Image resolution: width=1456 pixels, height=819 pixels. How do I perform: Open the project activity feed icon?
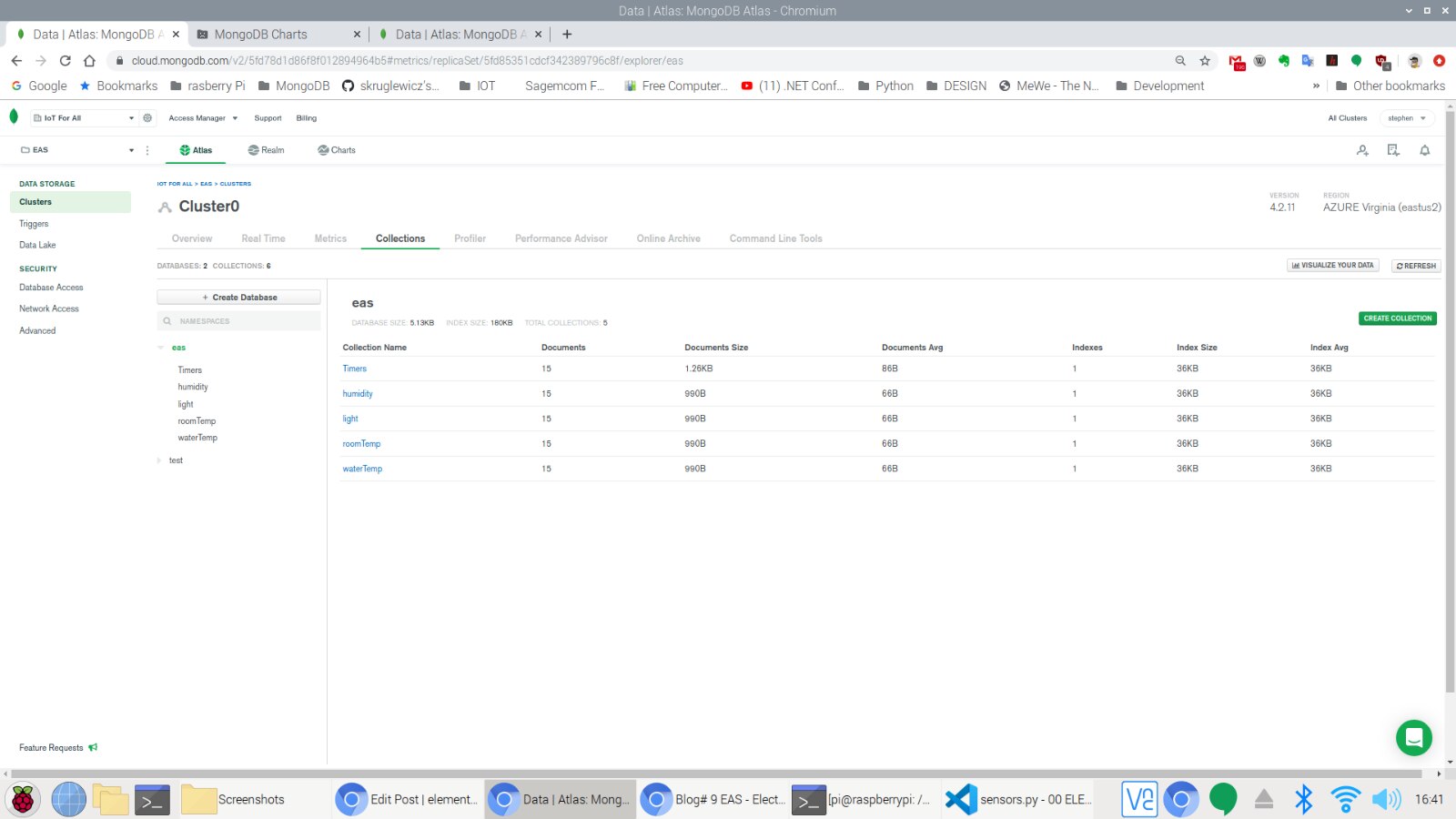(x=1393, y=150)
